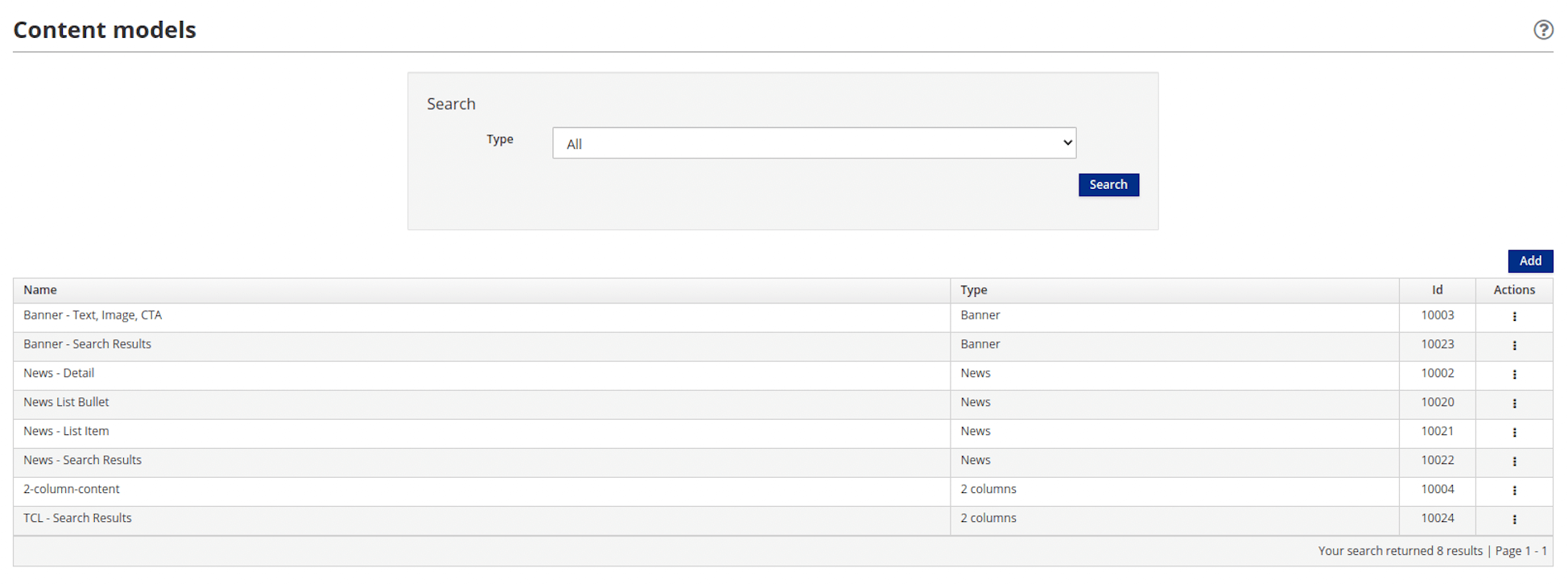Select the TCL - Search Results row name
1568x584 pixels.
(x=77, y=518)
